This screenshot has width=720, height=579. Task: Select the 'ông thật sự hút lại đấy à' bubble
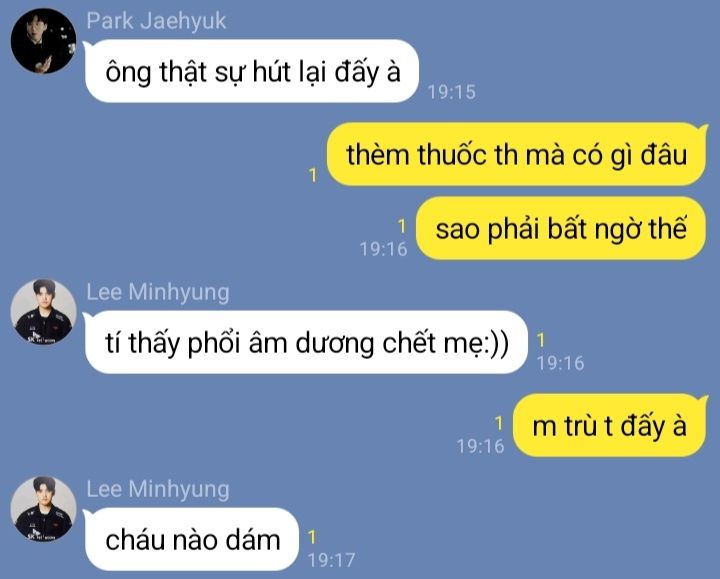tap(252, 71)
